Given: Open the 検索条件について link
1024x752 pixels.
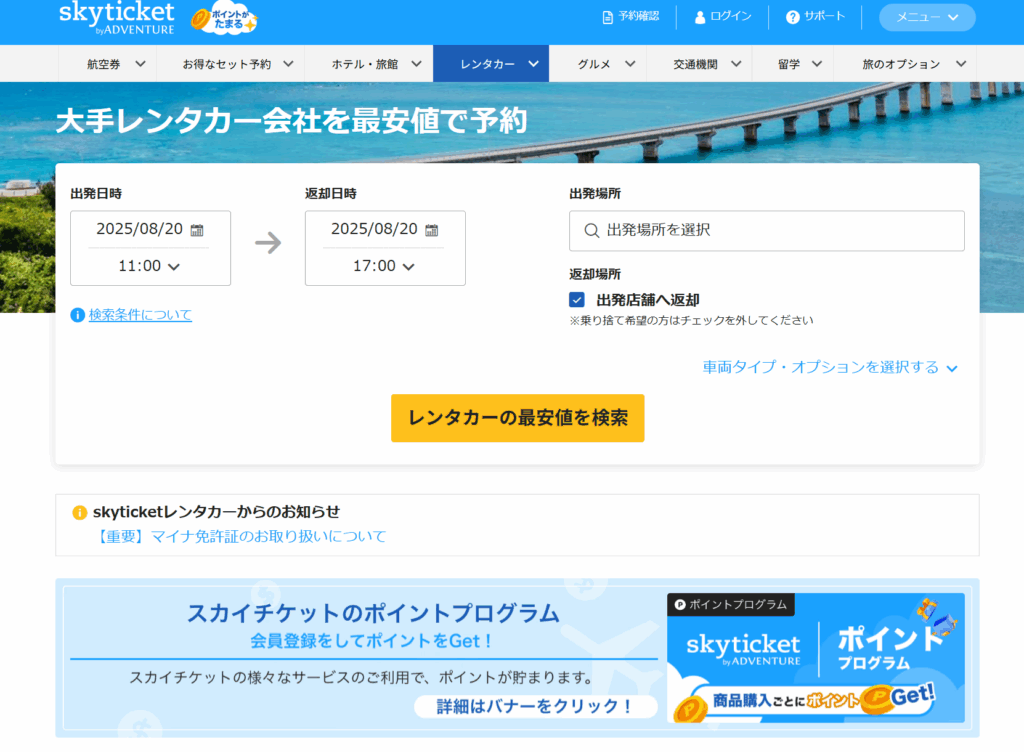Looking at the screenshot, I should click(140, 315).
